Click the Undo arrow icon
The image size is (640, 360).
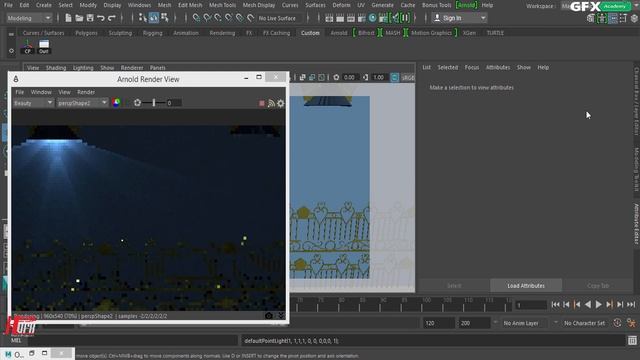(101, 18)
